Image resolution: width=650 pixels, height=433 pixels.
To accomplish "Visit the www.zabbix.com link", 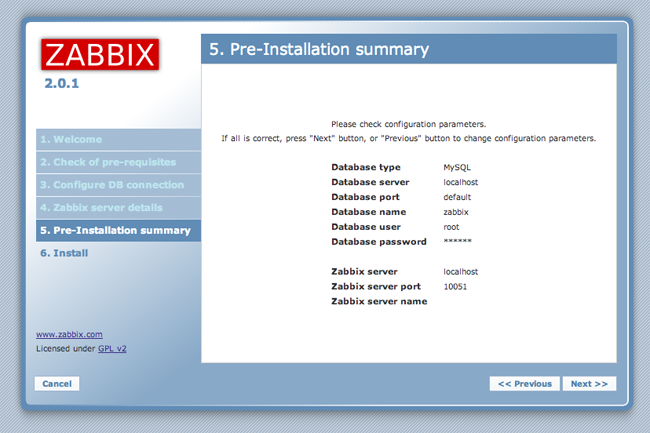I will tap(69, 334).
